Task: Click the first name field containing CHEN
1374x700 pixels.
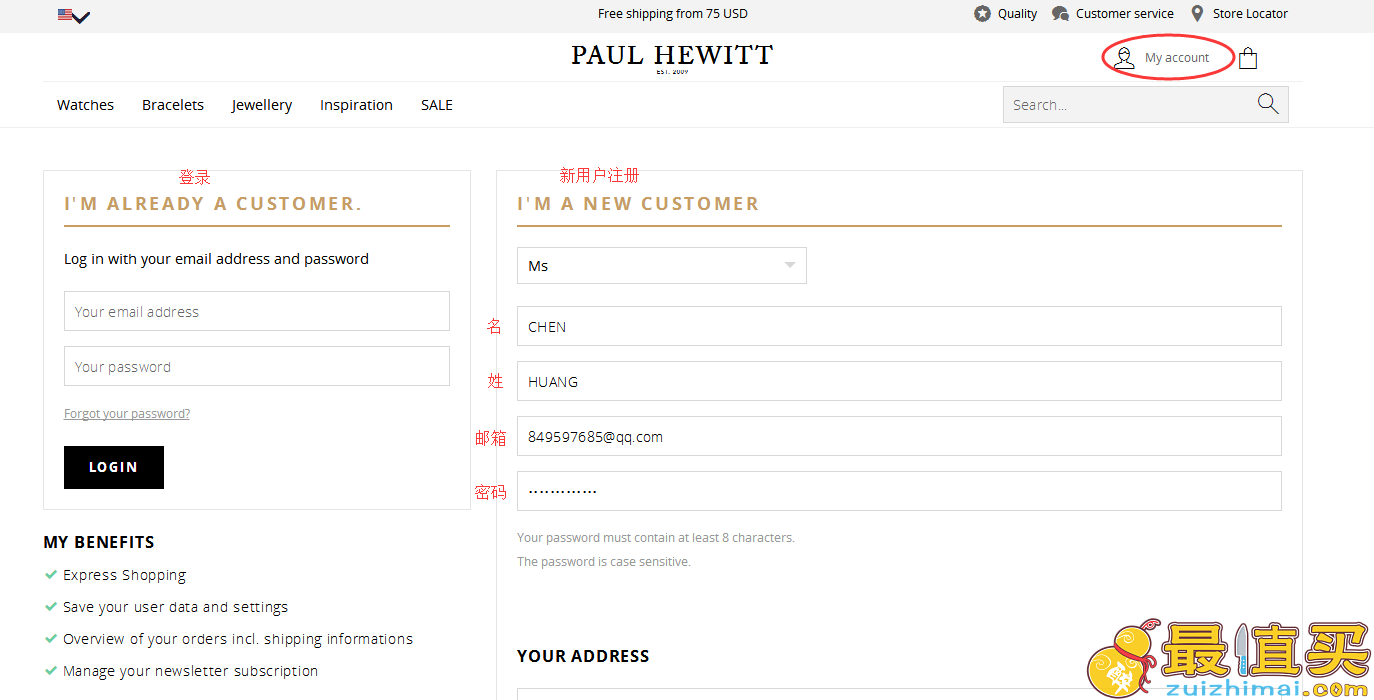Action: 899,326
